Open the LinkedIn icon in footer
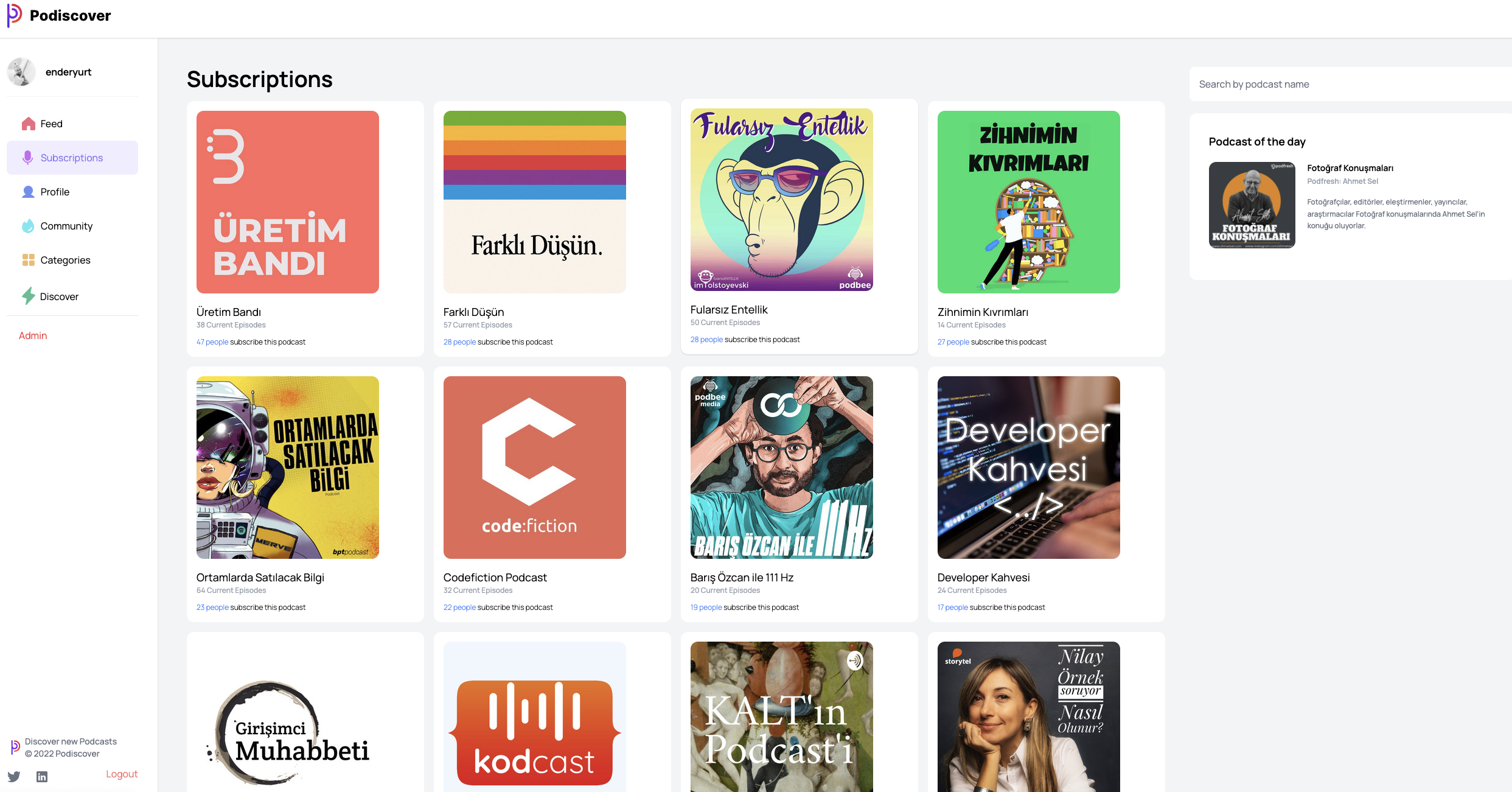Screen dimensions: 1512x792 [x=42, y=776]
